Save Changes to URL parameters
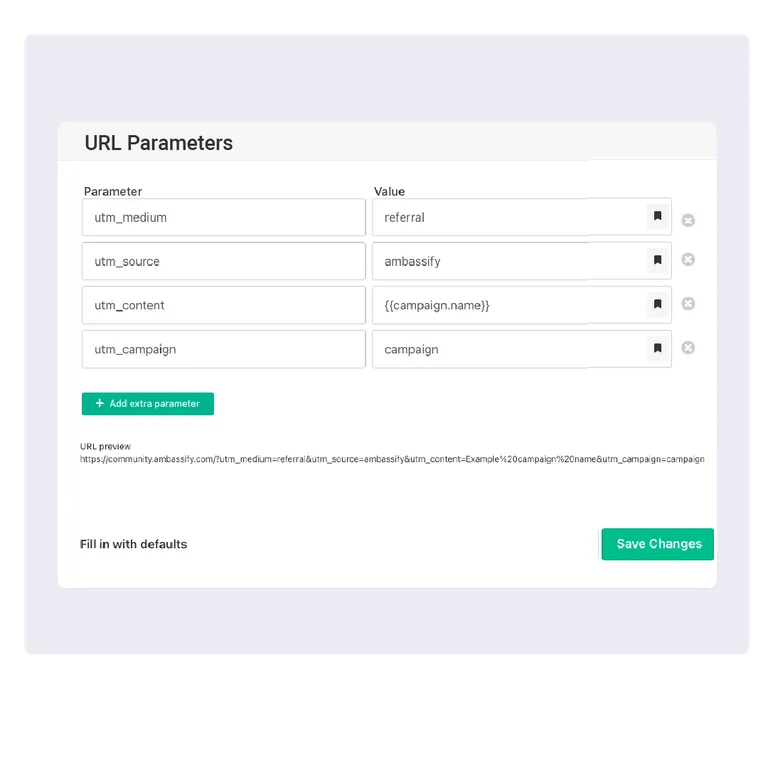 pyautogui.click(x=658, y=544)
